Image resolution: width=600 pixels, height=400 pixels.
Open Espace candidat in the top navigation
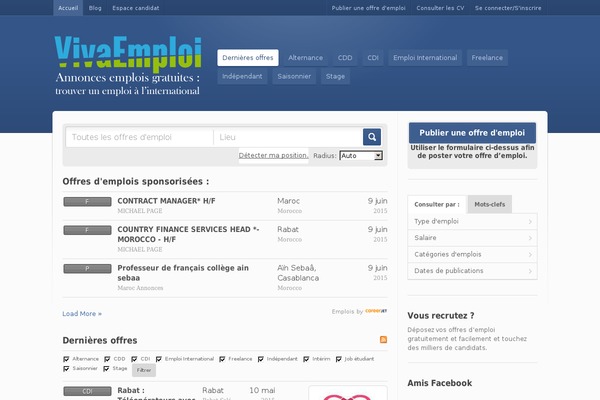135,8
